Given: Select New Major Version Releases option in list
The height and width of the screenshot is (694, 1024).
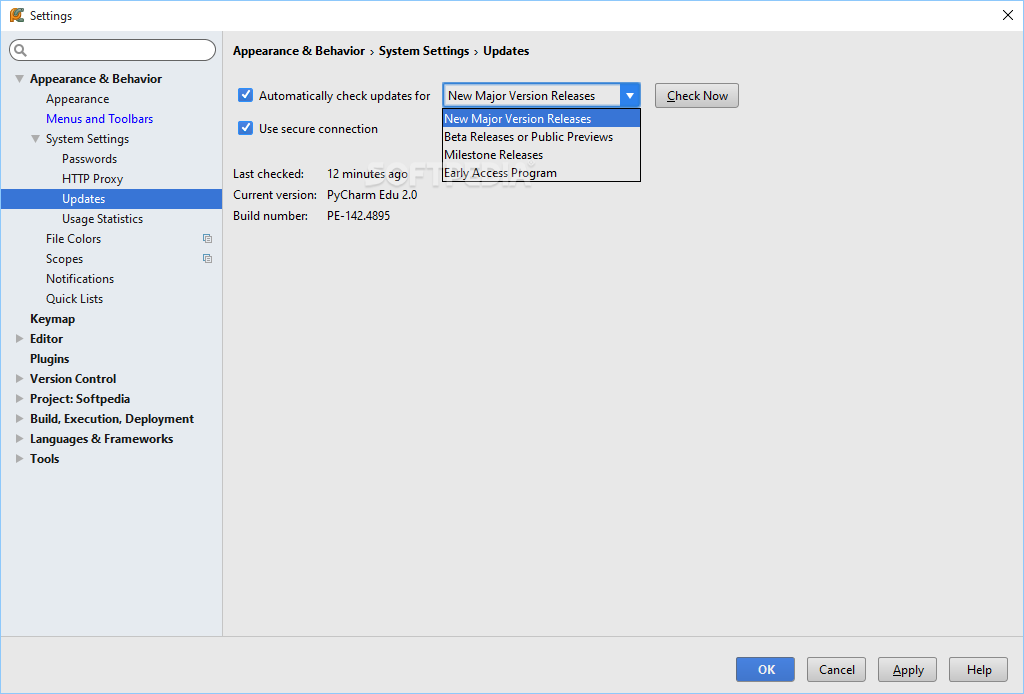Looking at the screenshot, I should tap(541, 119).
